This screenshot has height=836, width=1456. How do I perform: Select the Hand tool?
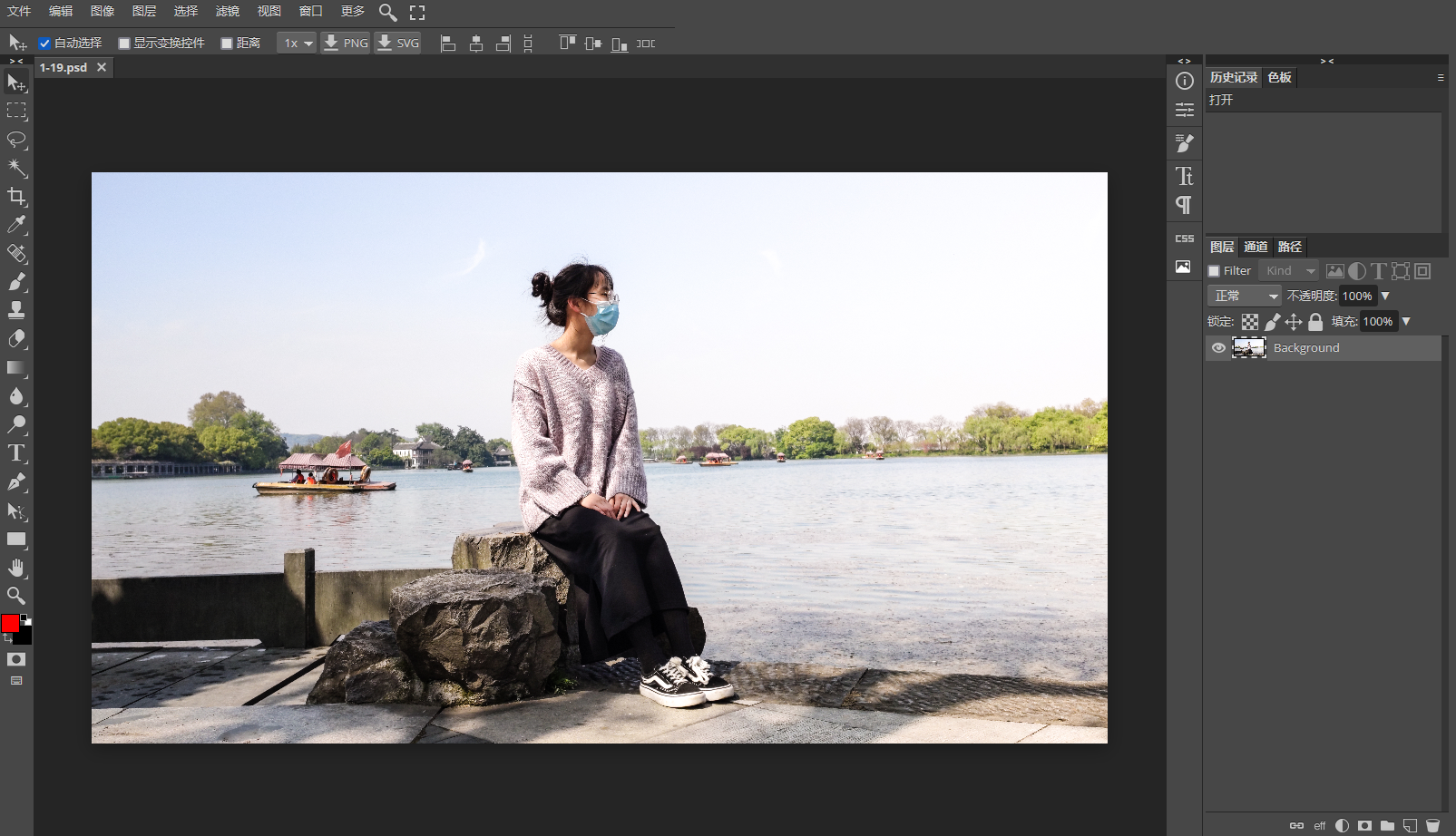point(16,568)
